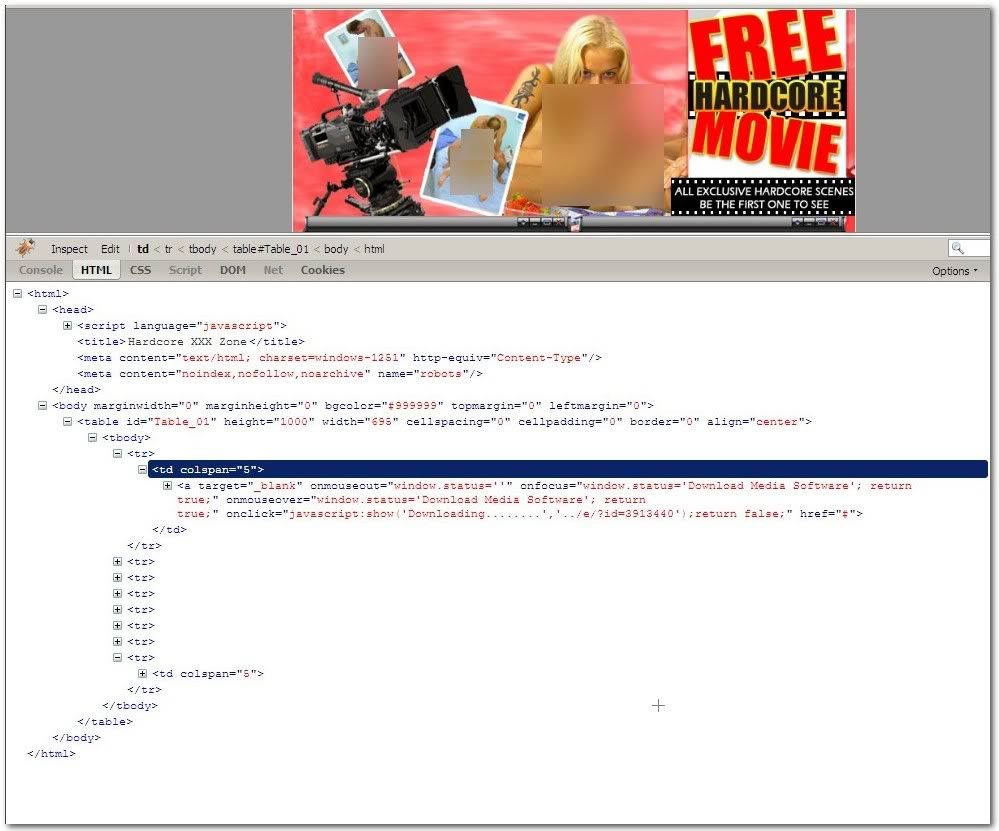Image resolution: width=999 pixels, height=831 pixels.
Task: Collapse the root html node
Action: click(x=17, y=294)
